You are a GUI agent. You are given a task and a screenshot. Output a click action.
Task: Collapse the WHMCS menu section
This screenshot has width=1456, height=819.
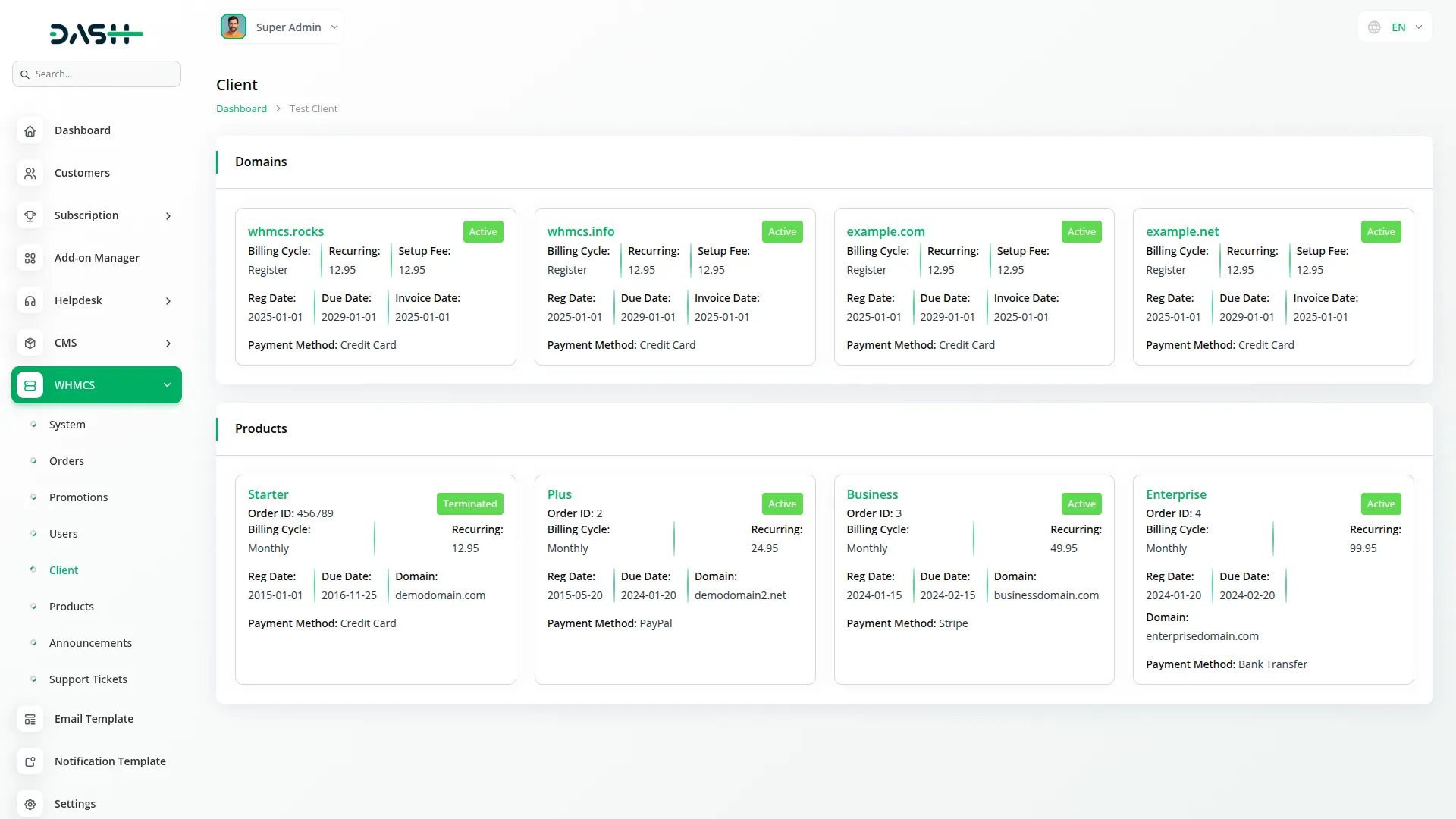click(x=167, y=385)
